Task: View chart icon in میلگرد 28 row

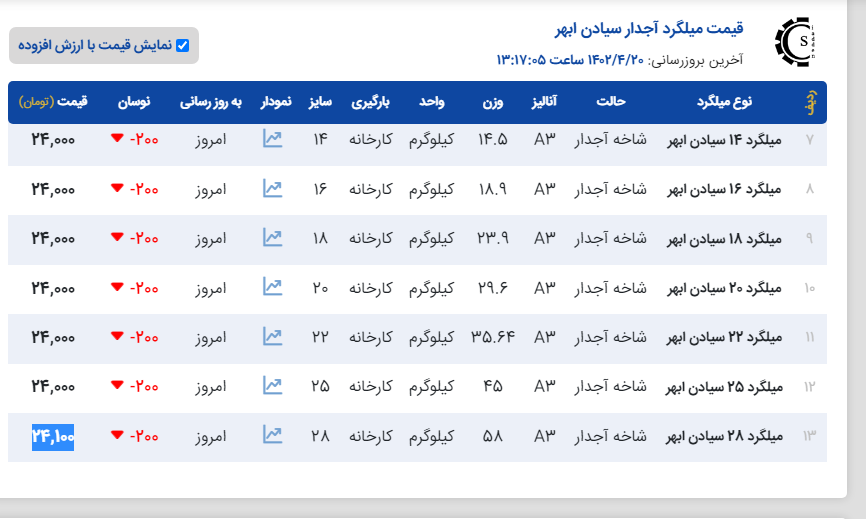Action: 272,435
